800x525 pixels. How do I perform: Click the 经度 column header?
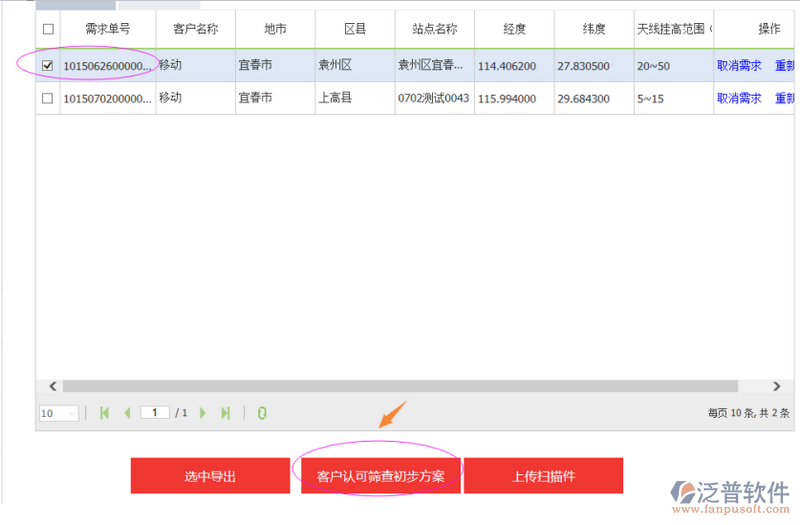(x=514, y=30)
